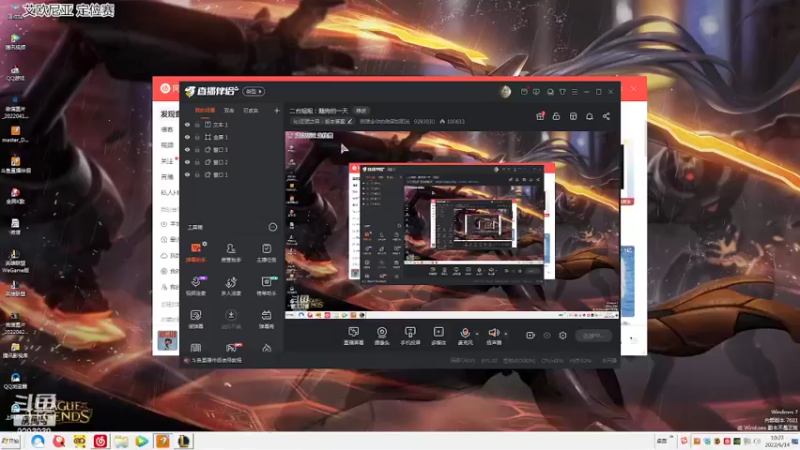Select the active orange scene tab
The image size is (800, 450).
(x=205, y=110)
